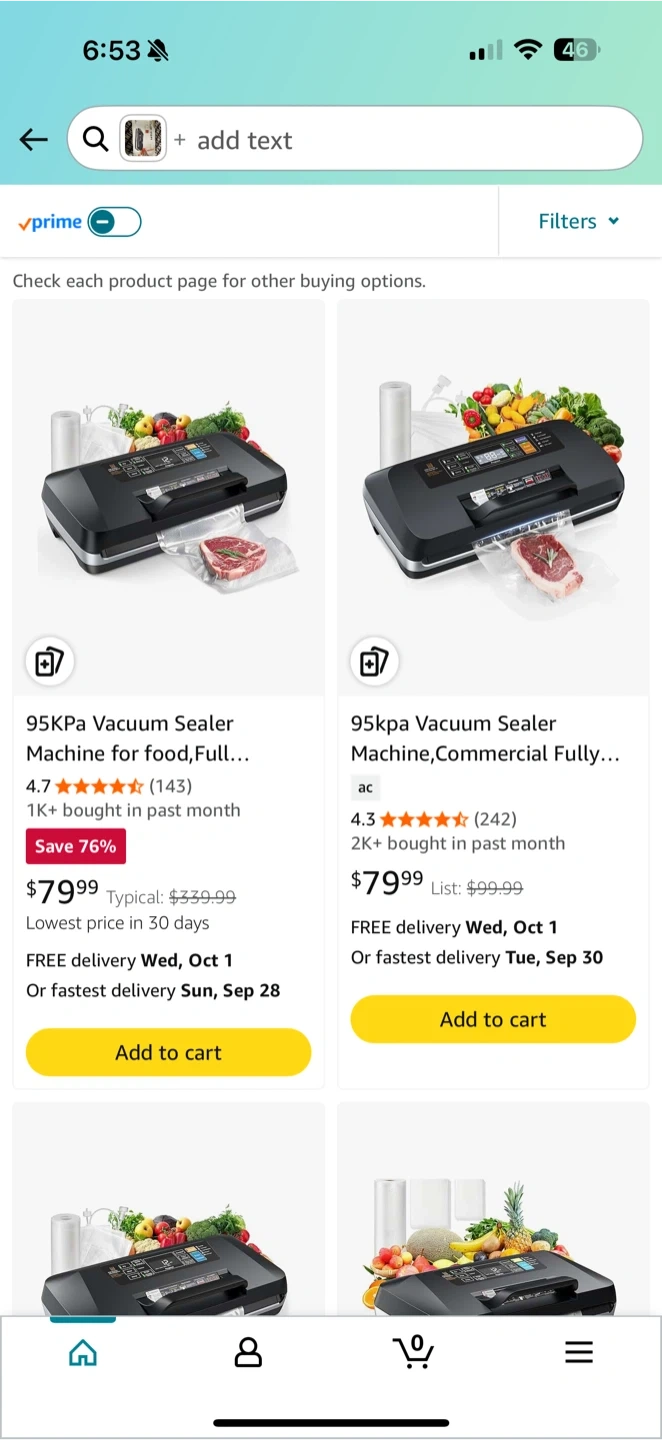Screen dimensions: 662x1440
Task: Tap compare icon on first vacuum sealer
Action: pyautogui.click(x=49, y=662)
